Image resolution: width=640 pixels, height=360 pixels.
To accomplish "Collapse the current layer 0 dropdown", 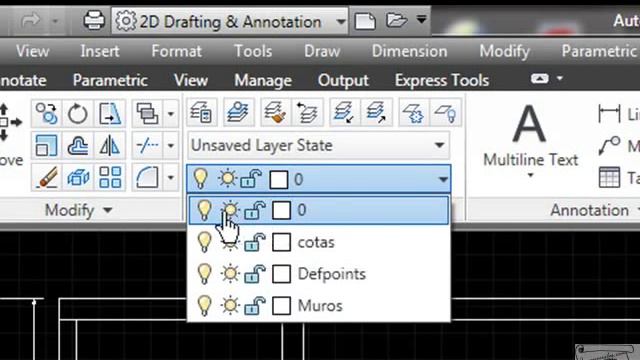I will pos(443,179).
